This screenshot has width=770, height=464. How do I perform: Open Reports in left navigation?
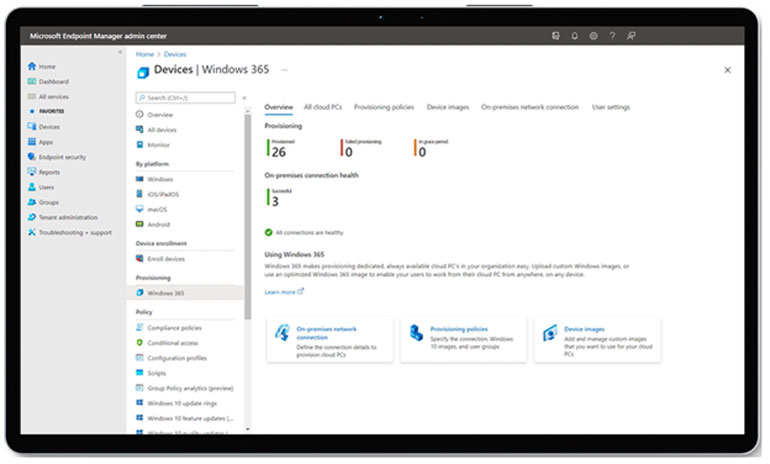tap(44, 172)
